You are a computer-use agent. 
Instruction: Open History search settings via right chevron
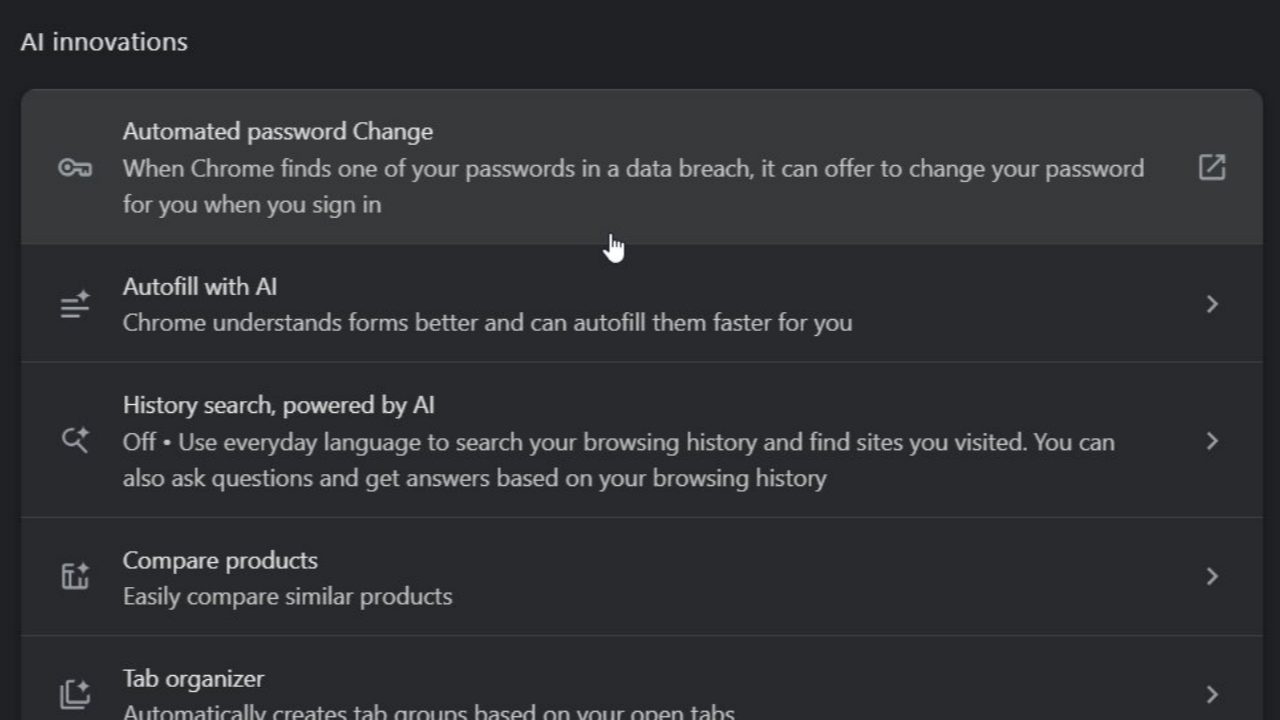coord(1212,441)
